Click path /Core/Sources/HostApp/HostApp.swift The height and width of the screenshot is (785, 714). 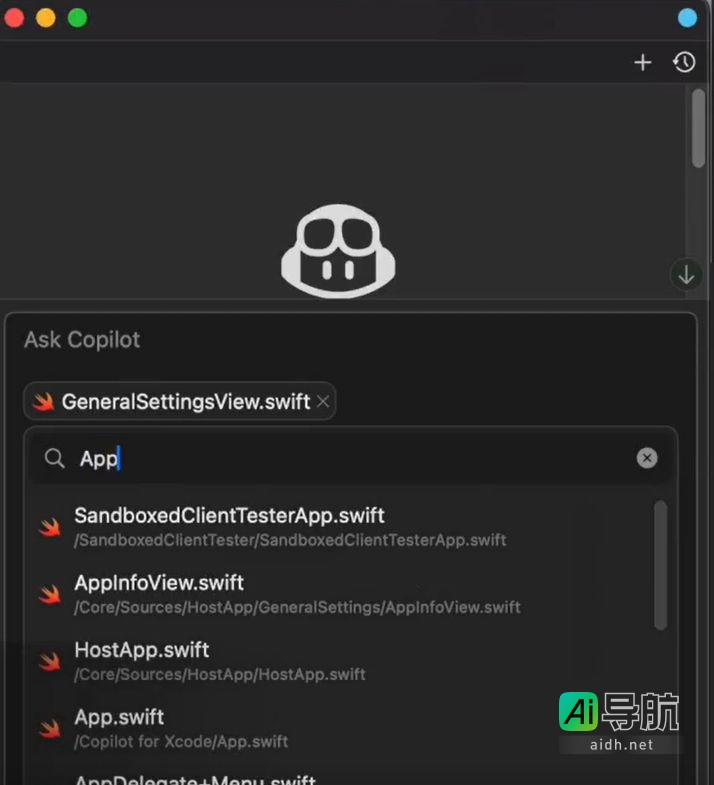tap(220, 674)
